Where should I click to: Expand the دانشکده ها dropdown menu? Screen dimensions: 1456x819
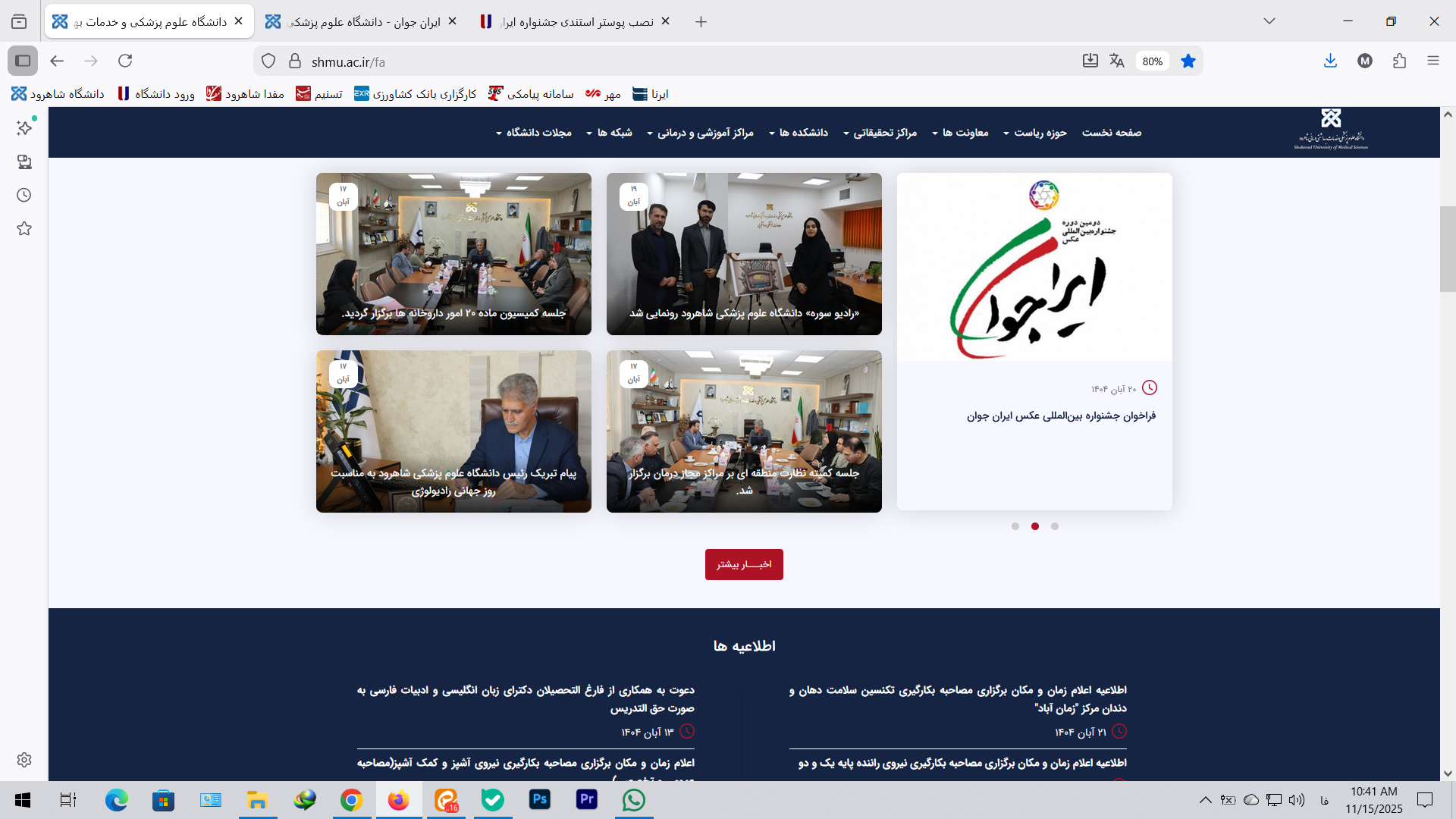coord(799,133)
